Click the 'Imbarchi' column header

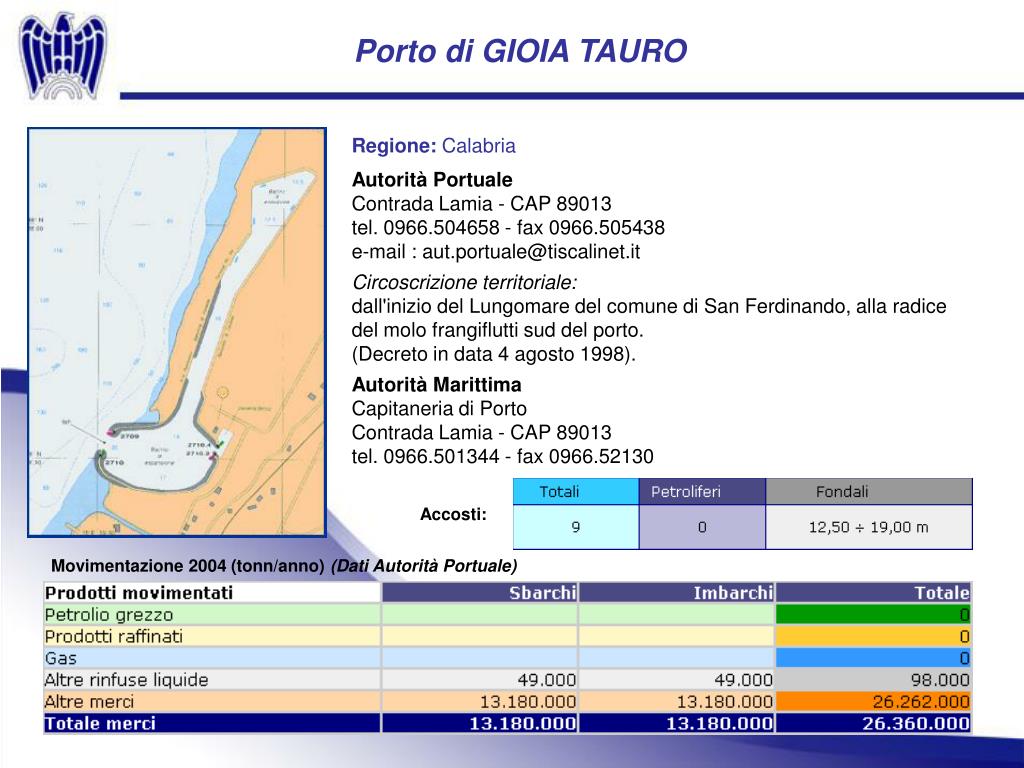677,592
